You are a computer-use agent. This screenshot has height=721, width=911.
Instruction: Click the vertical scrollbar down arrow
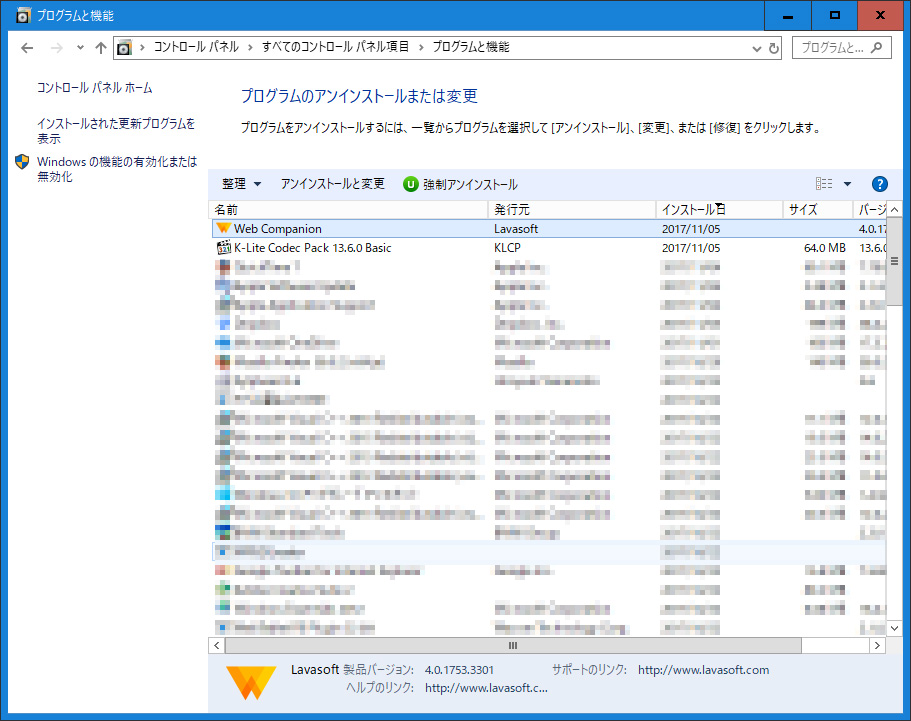pos(894,628)
